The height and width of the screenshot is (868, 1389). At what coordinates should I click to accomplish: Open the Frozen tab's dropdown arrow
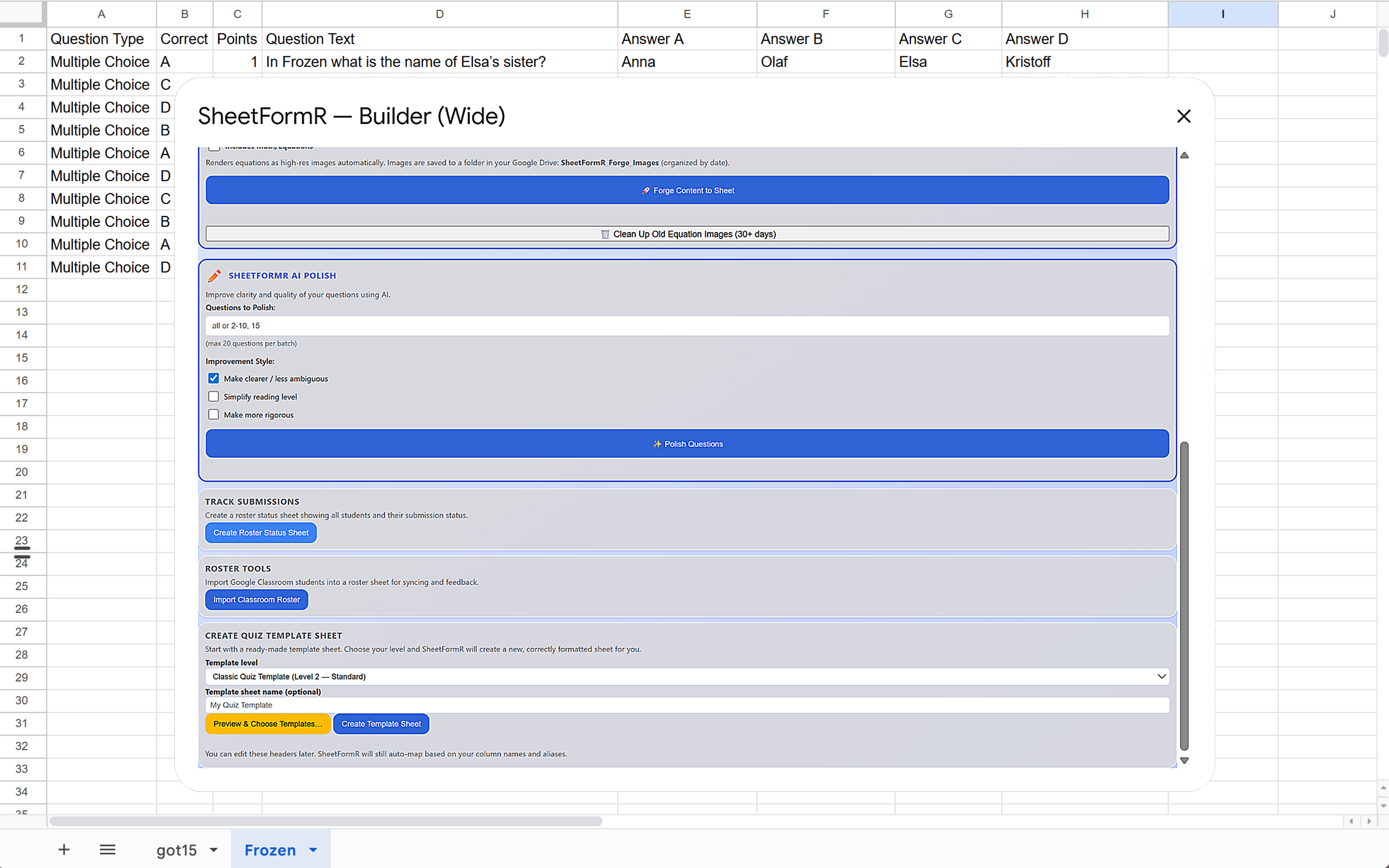313,850
